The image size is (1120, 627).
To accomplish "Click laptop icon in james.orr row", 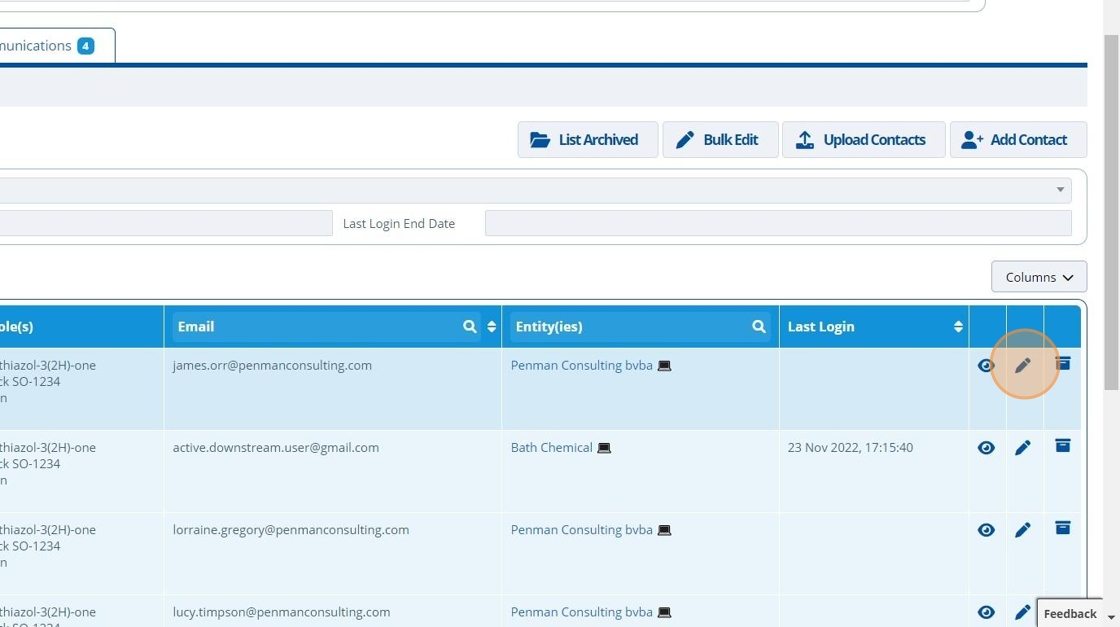I will [x=664, y=366].
